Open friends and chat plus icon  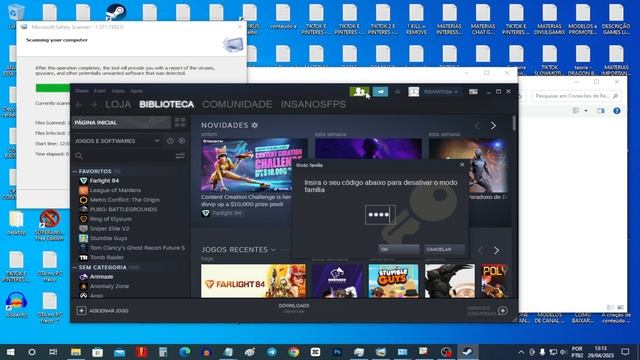[503, 311]
